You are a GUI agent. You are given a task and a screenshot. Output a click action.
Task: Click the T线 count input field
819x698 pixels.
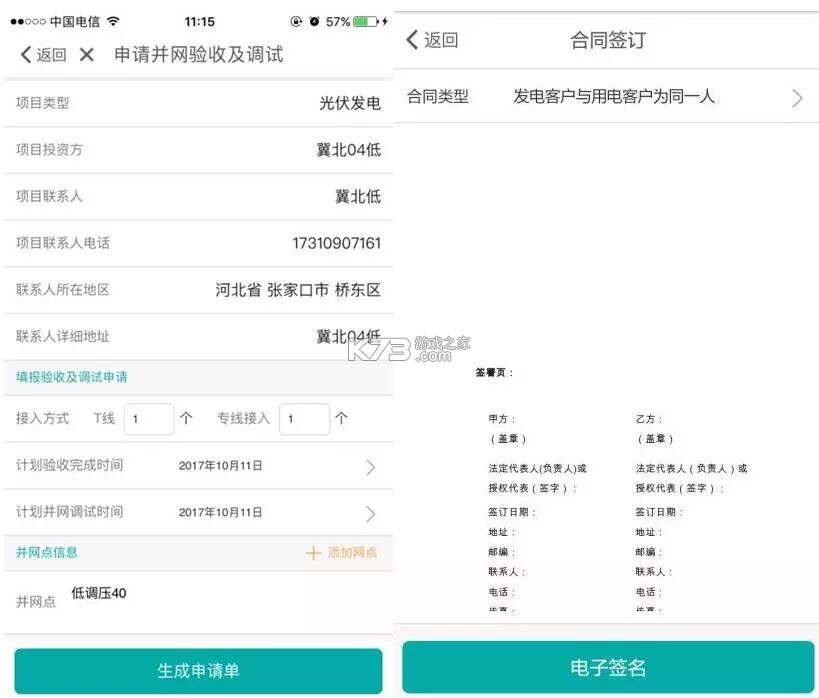148,419
